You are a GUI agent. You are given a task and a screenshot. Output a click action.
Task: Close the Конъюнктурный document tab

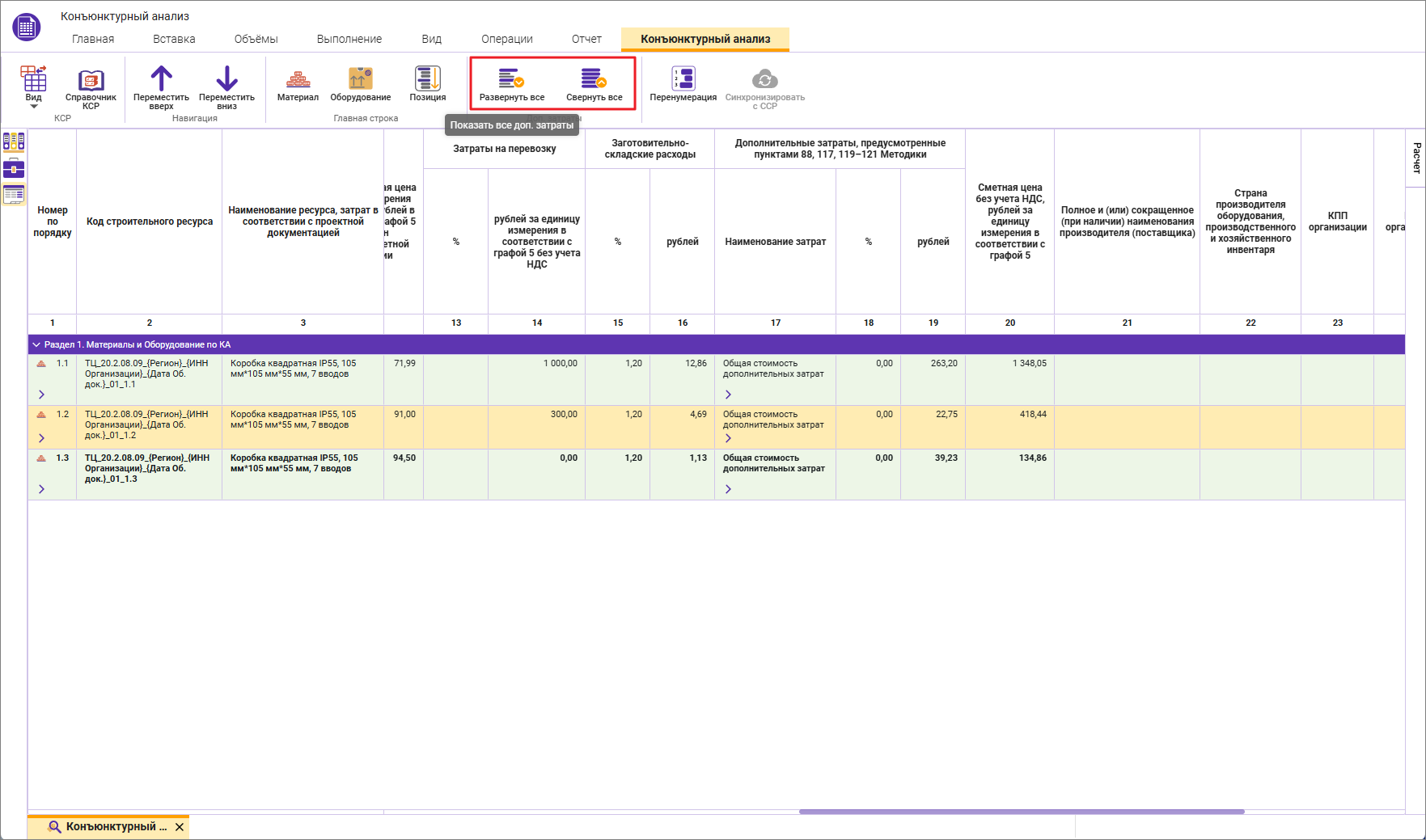pos(180,827)
